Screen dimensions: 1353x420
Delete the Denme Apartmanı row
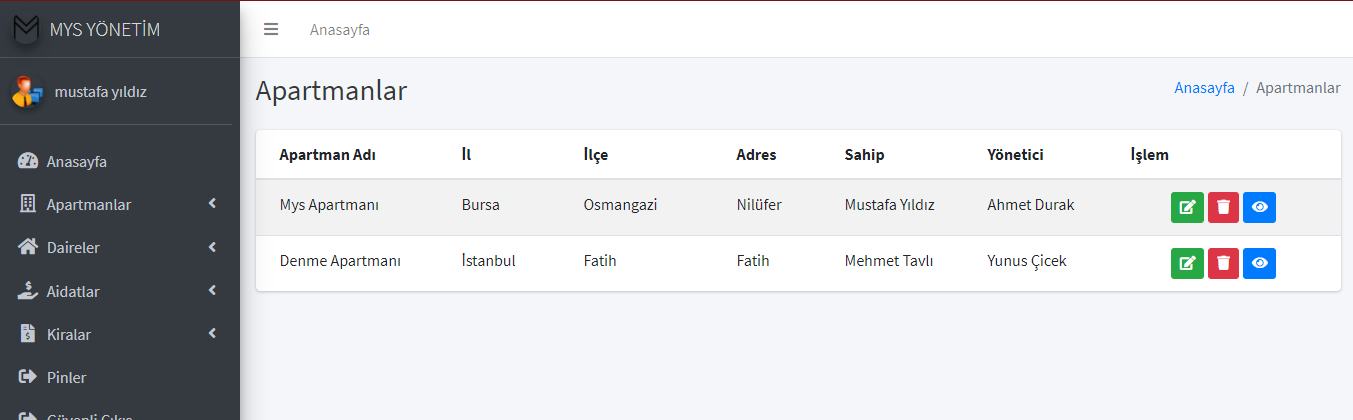(1223, 263)
